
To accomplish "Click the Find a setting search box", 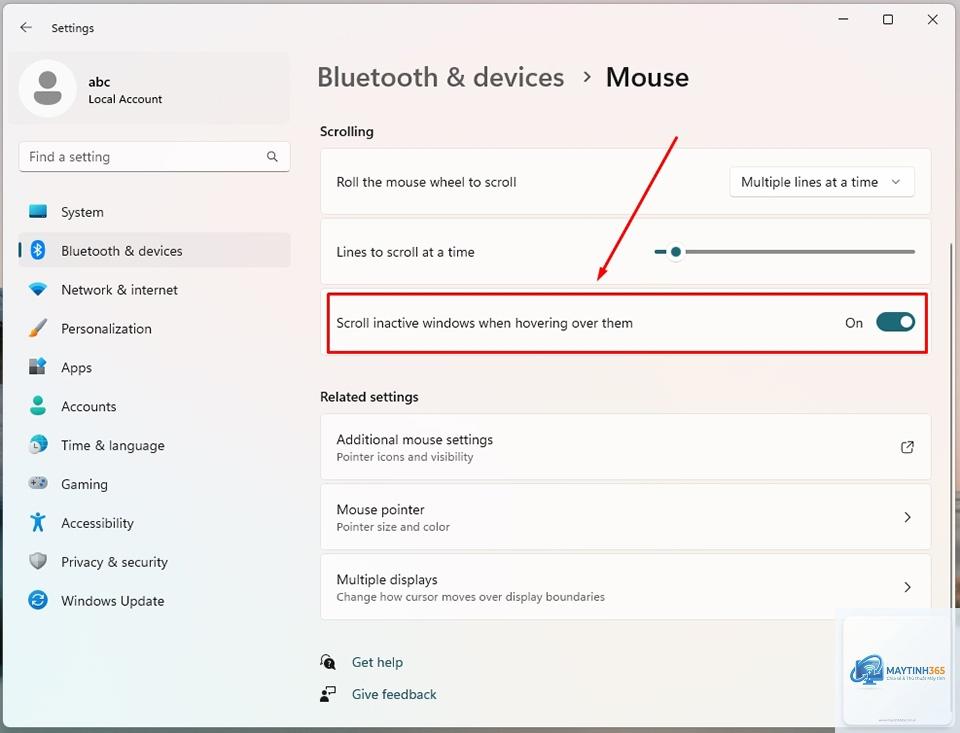I will (154, 157).
